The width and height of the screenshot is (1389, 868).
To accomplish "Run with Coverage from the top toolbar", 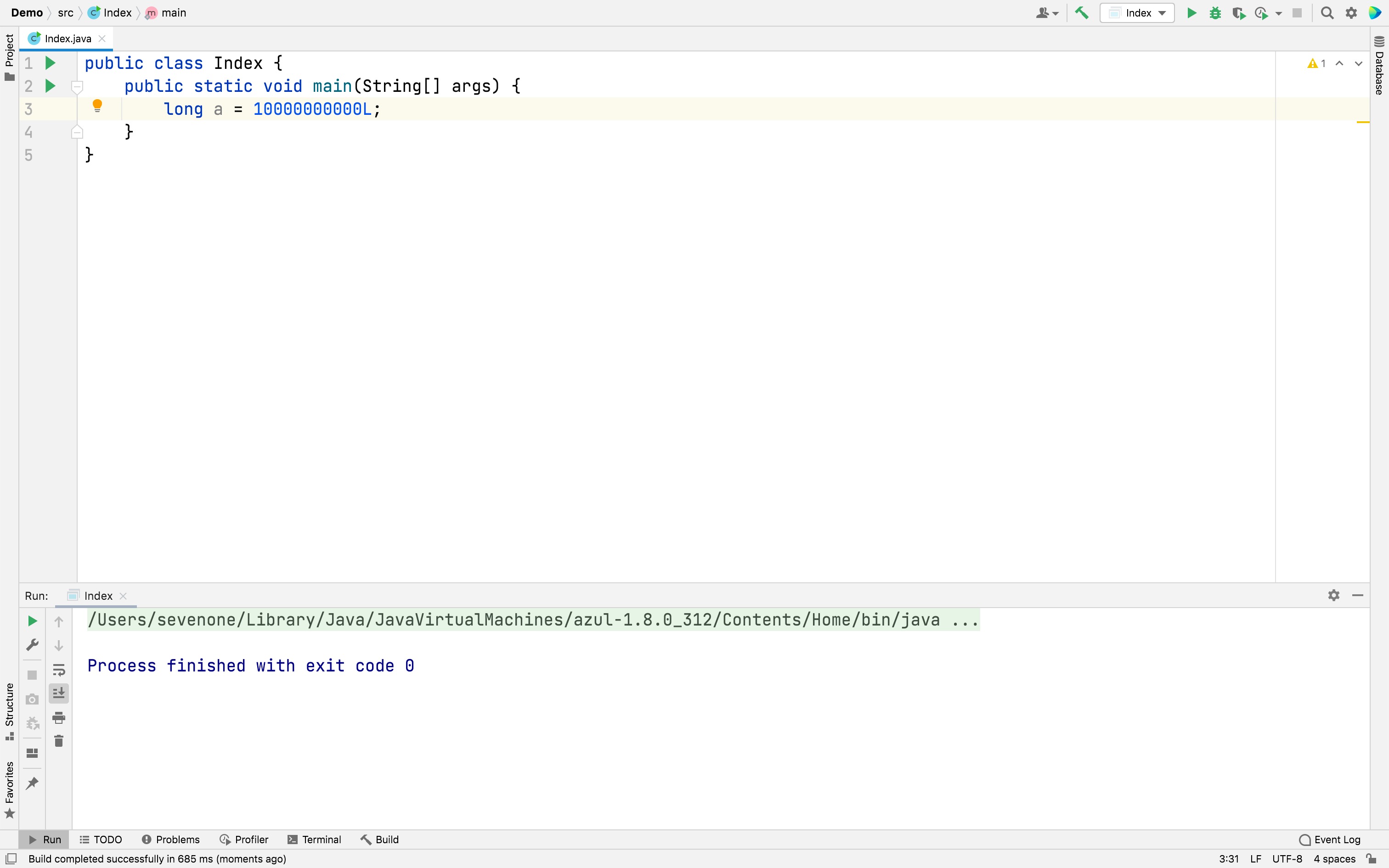I will click(1238, 13).
